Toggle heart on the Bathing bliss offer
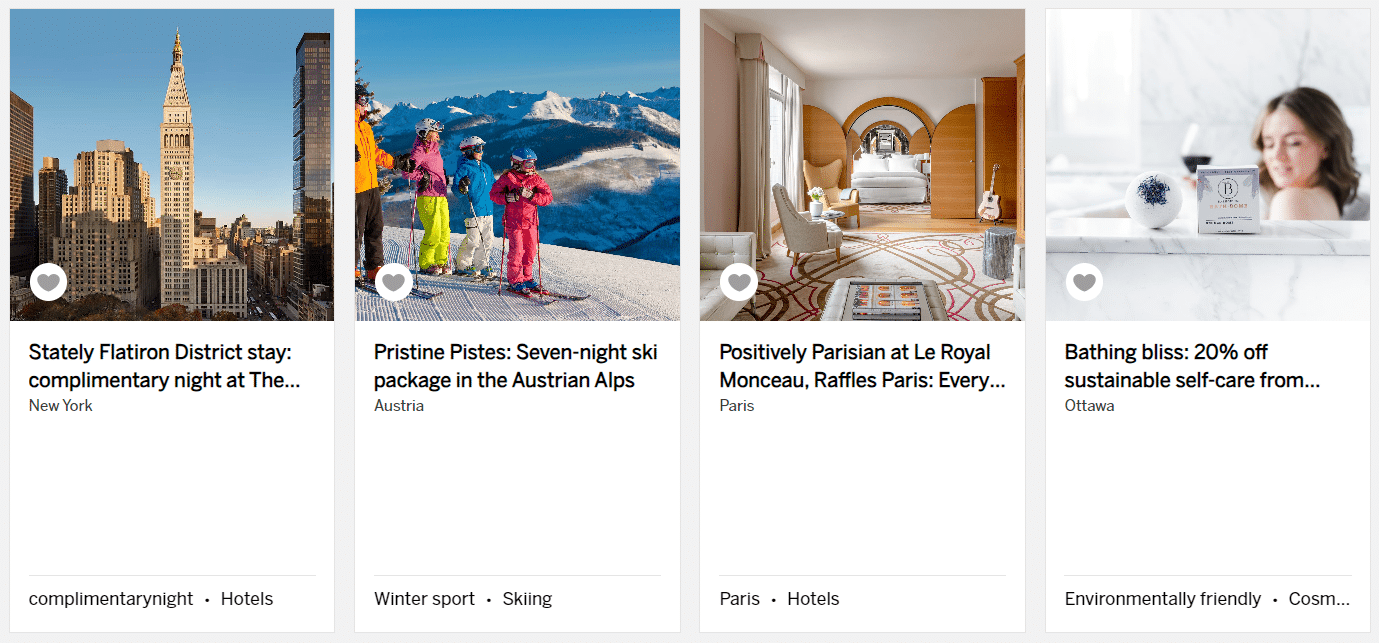The image size is (1379, 643). (1085, 282)
